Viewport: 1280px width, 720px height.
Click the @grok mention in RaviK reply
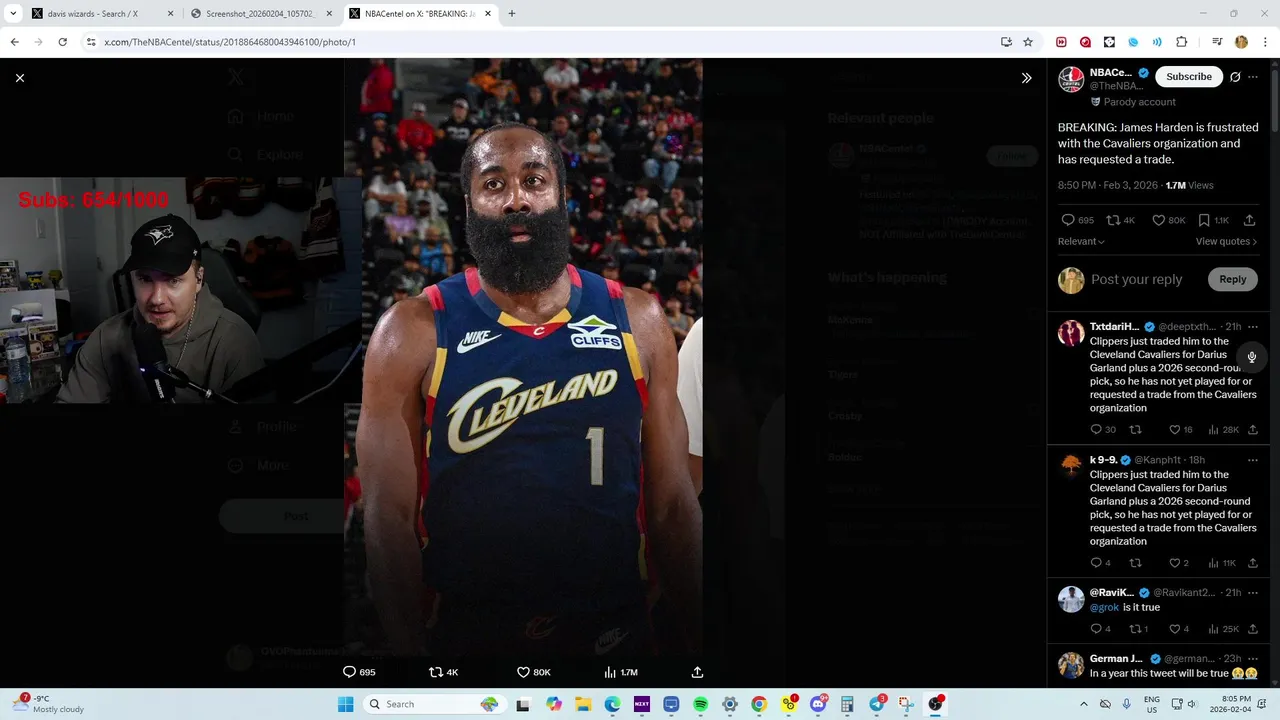coord(1104,608)
